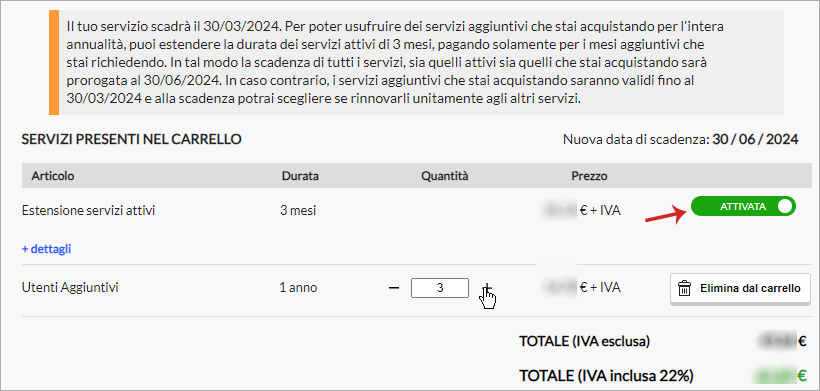
Task: Click the 'SERVIZI PRESENTI NEL CARRELLO' heading
Action: tap(131, 140)
